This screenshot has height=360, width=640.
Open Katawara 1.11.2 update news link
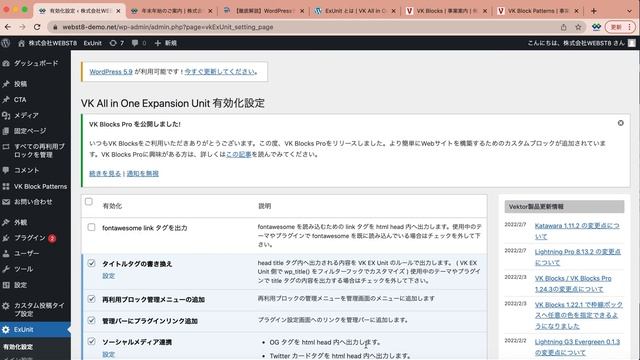pos(577,231)
